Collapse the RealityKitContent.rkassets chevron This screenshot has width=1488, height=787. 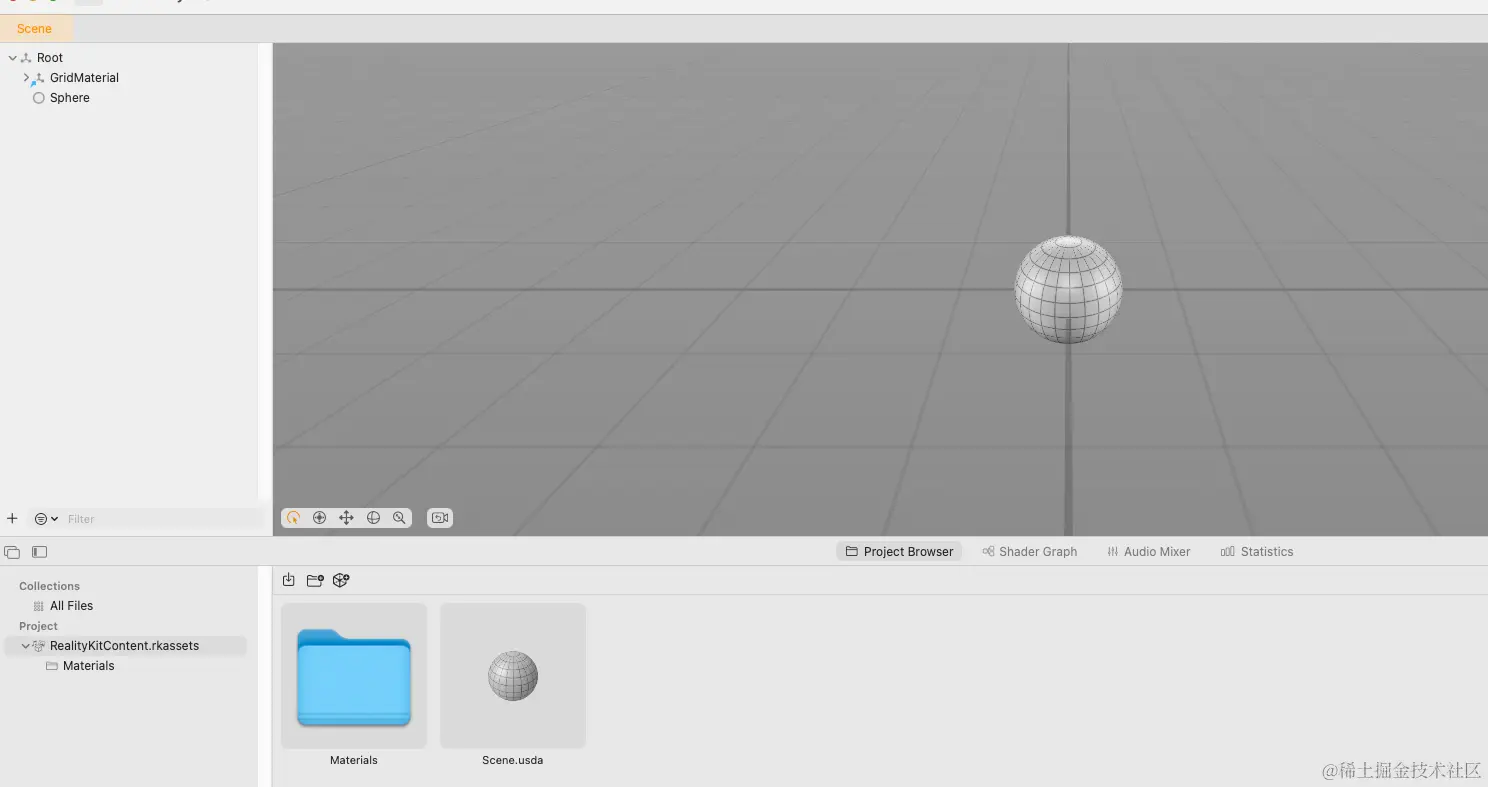(x=26, y=646)
